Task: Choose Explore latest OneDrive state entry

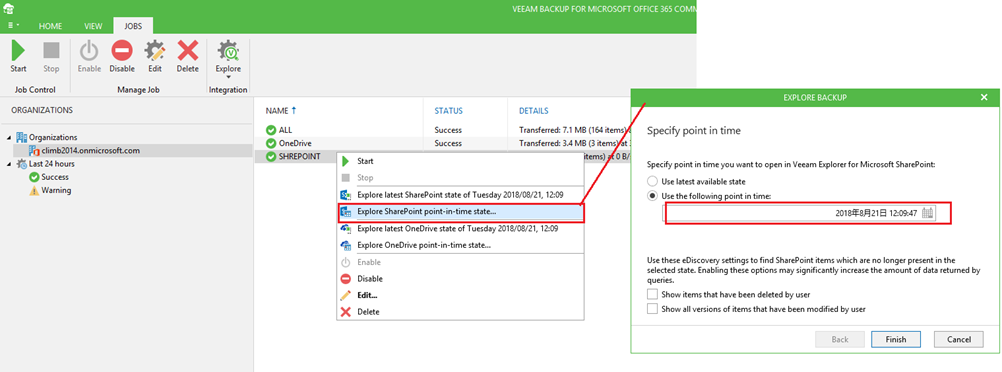Action: tap(461, 228)
